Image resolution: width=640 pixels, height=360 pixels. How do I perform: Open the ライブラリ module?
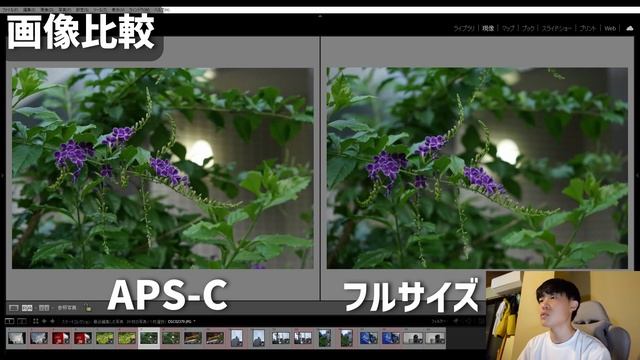pos(464,28)
